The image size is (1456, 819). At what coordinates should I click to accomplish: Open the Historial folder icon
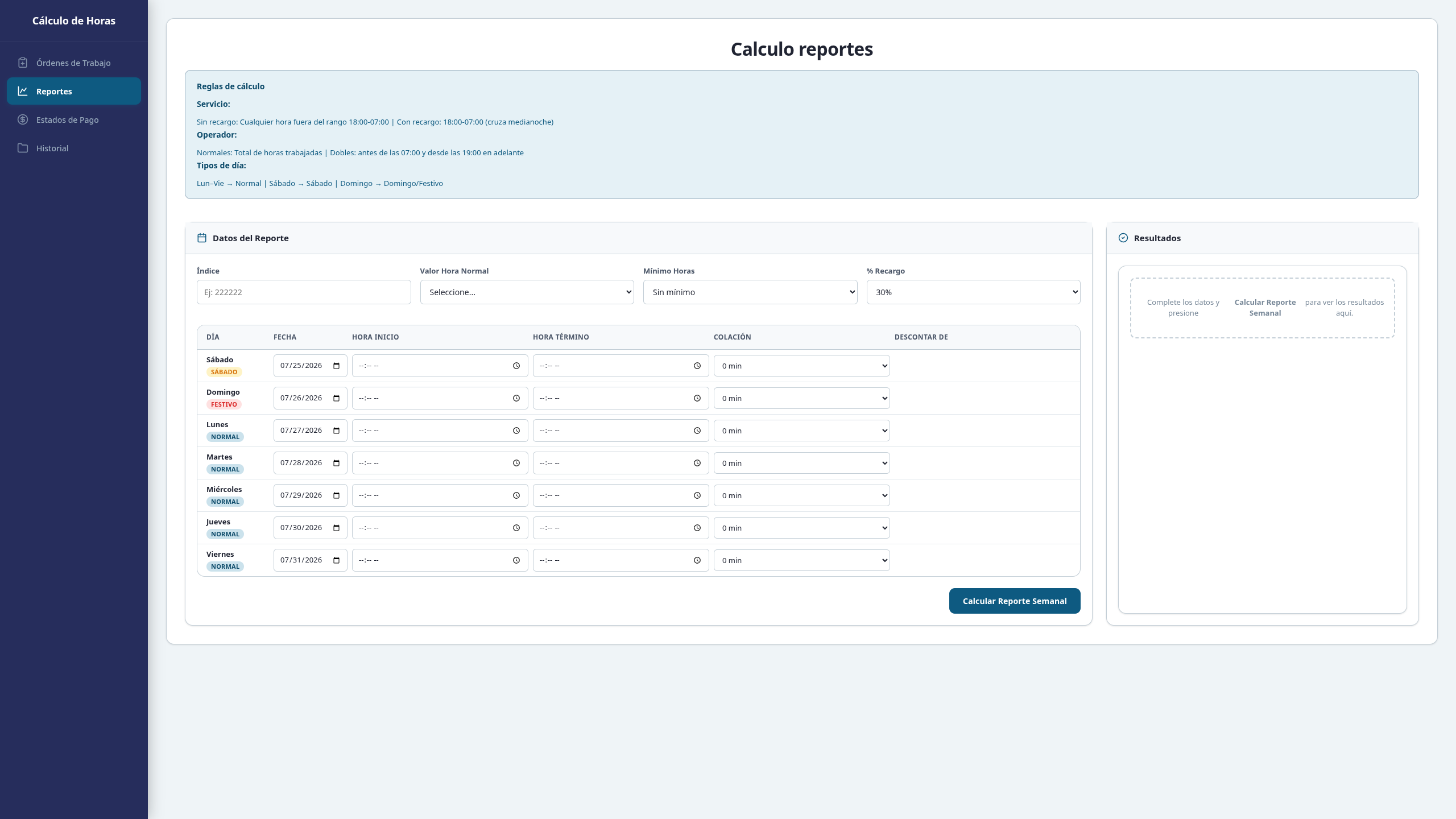[23, 148]
